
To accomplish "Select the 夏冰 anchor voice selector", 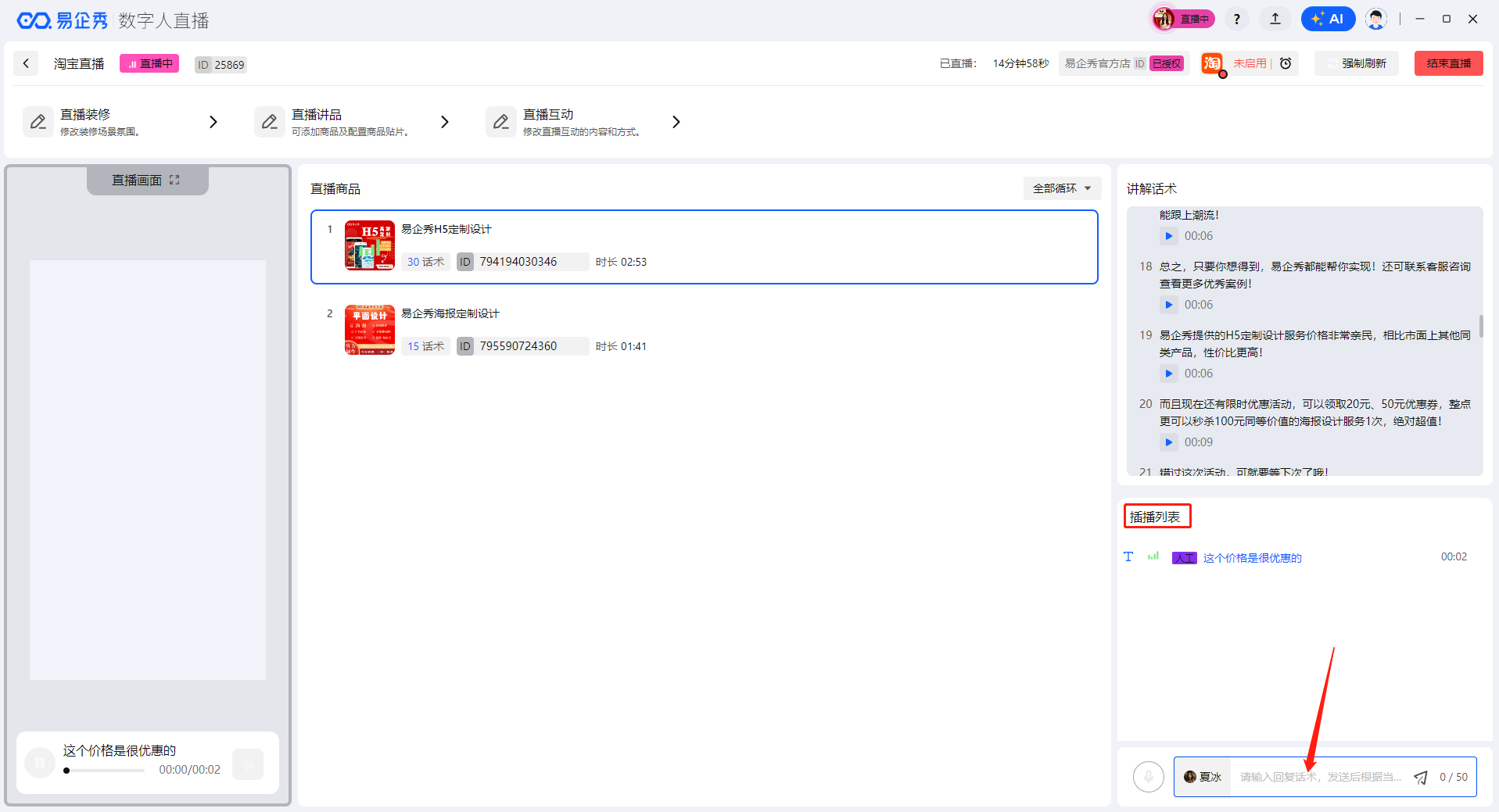I will (1203, 777).
